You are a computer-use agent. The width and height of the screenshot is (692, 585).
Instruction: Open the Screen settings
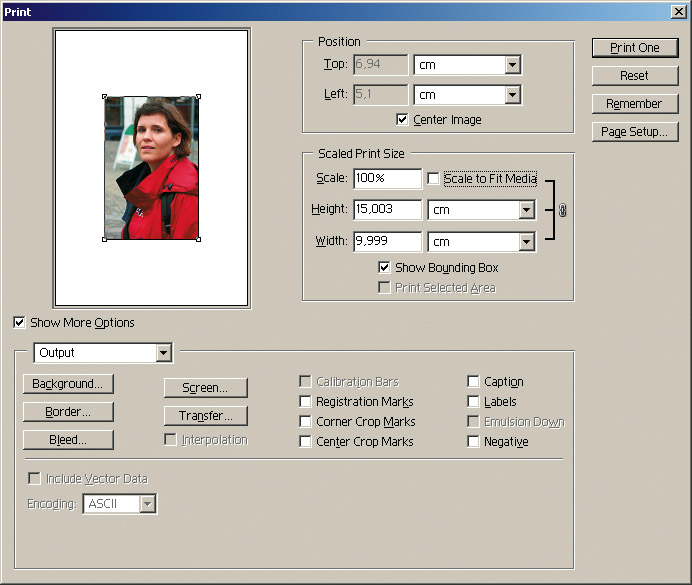[x=206, y=388]
